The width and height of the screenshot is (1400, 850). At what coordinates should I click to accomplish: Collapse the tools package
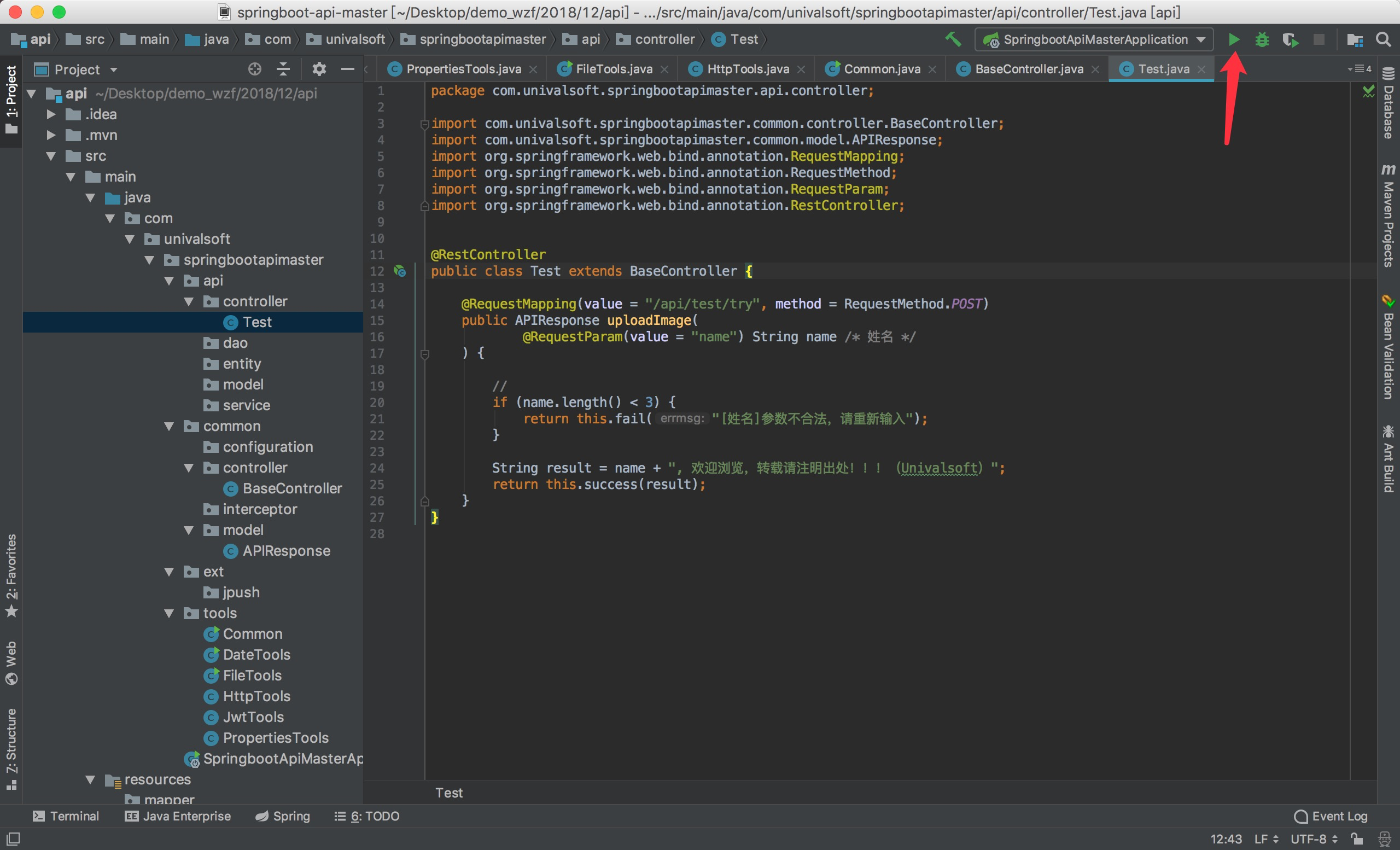(170, 613)
